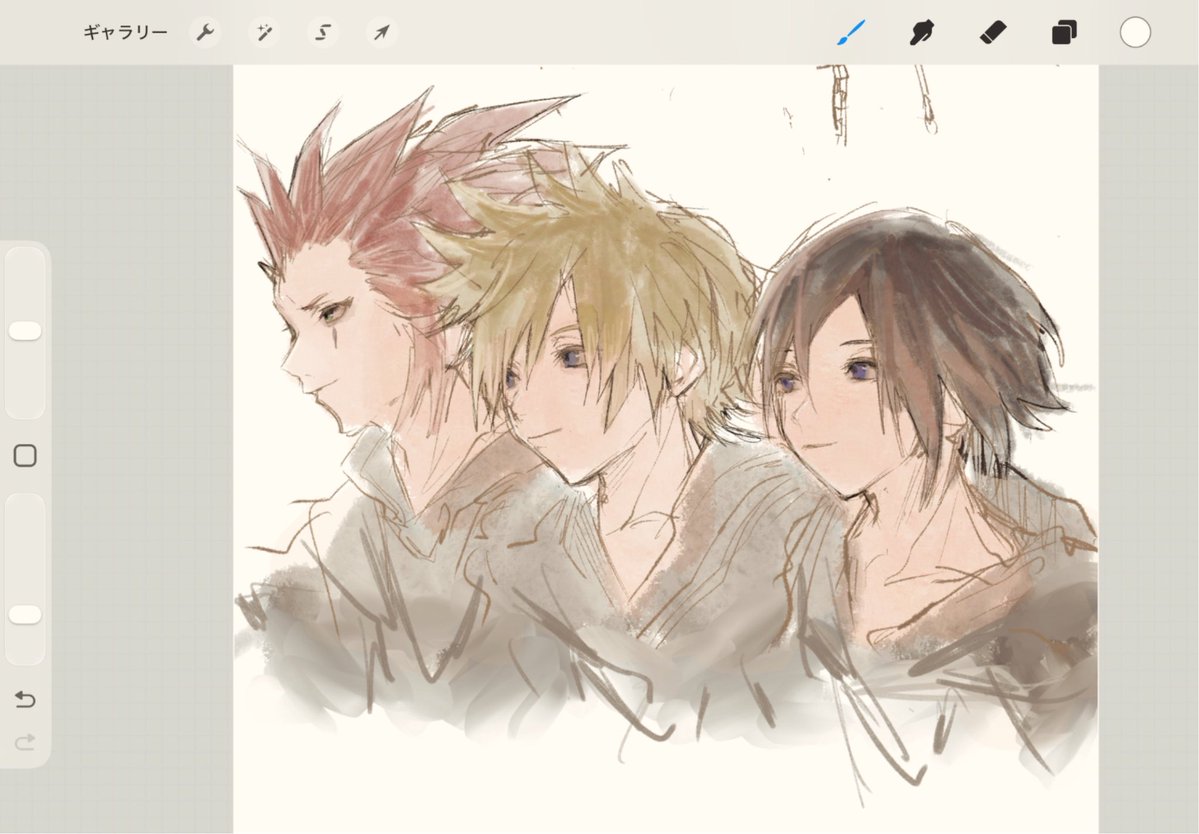Viewport: 1199px width, 834px height.
Task: Tap the brush size slider handle
Action: [26, 330]
